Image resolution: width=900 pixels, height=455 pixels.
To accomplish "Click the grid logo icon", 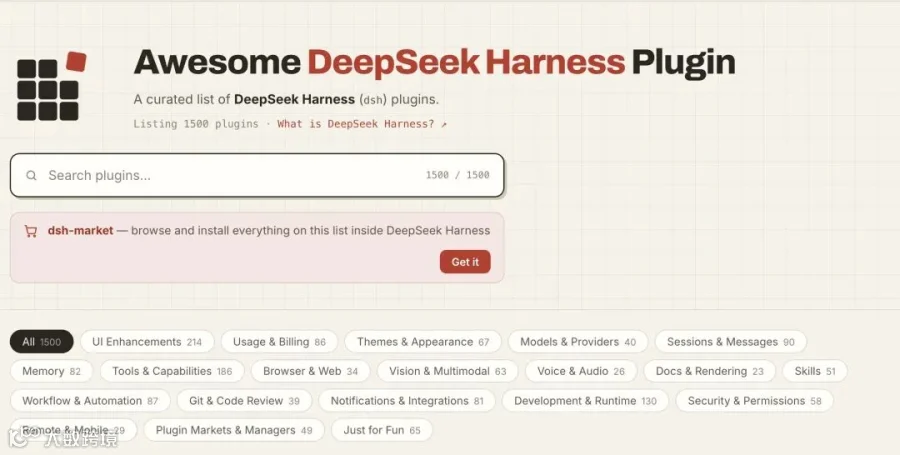I will [52, 87].
